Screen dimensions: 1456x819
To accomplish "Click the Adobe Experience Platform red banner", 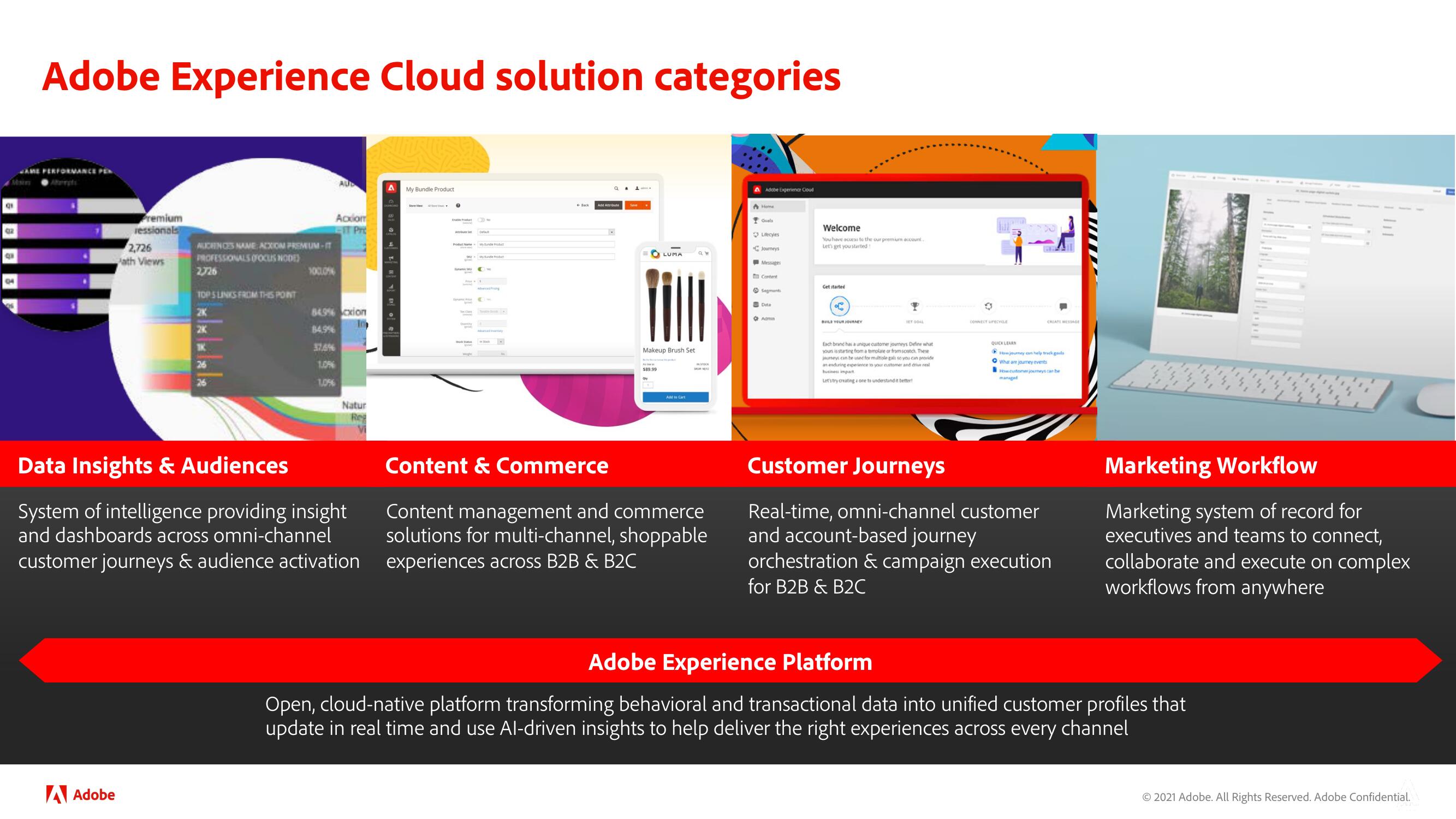I will [730, 661].
